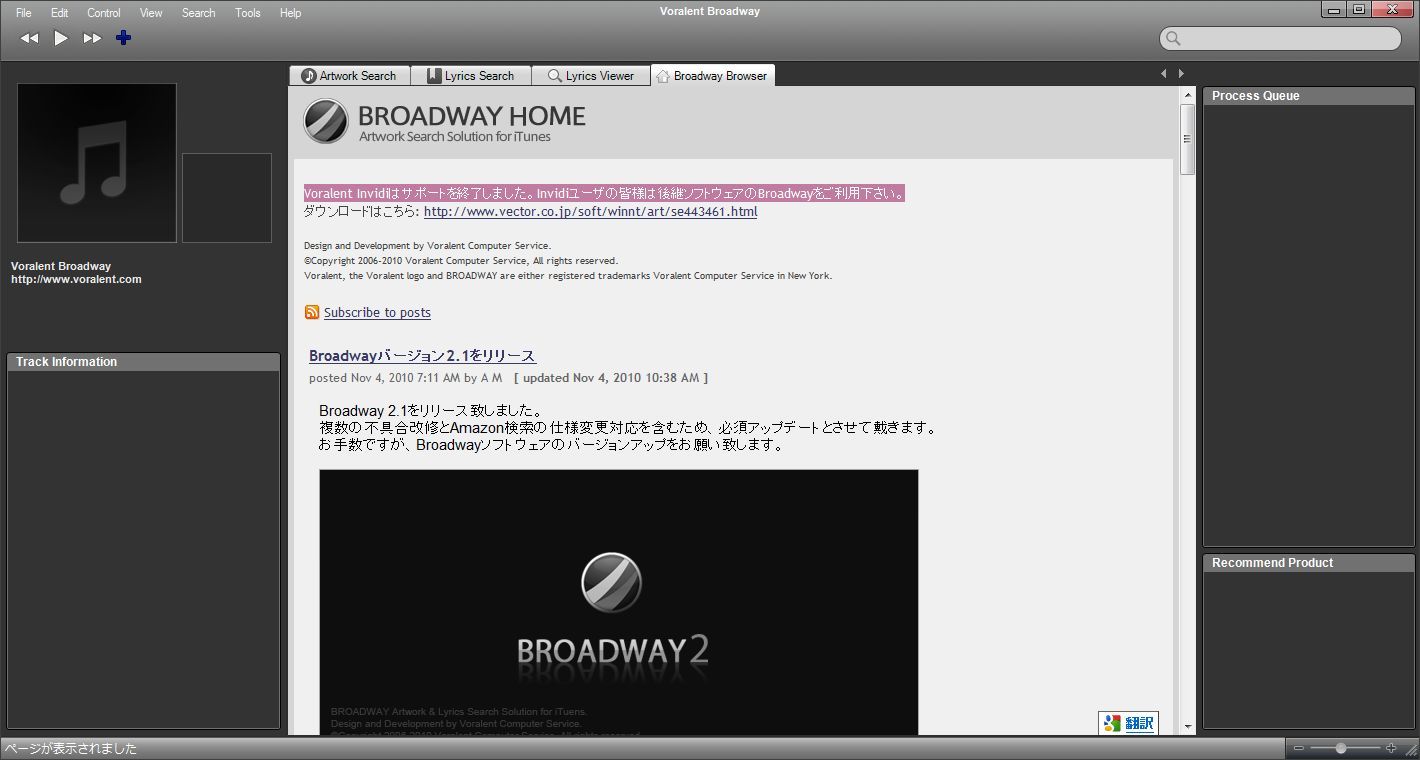Image resolution: width=1420 pixels, height=760 pixels.
Task: Click the zoom slider handle
Action: [1341, 748]
